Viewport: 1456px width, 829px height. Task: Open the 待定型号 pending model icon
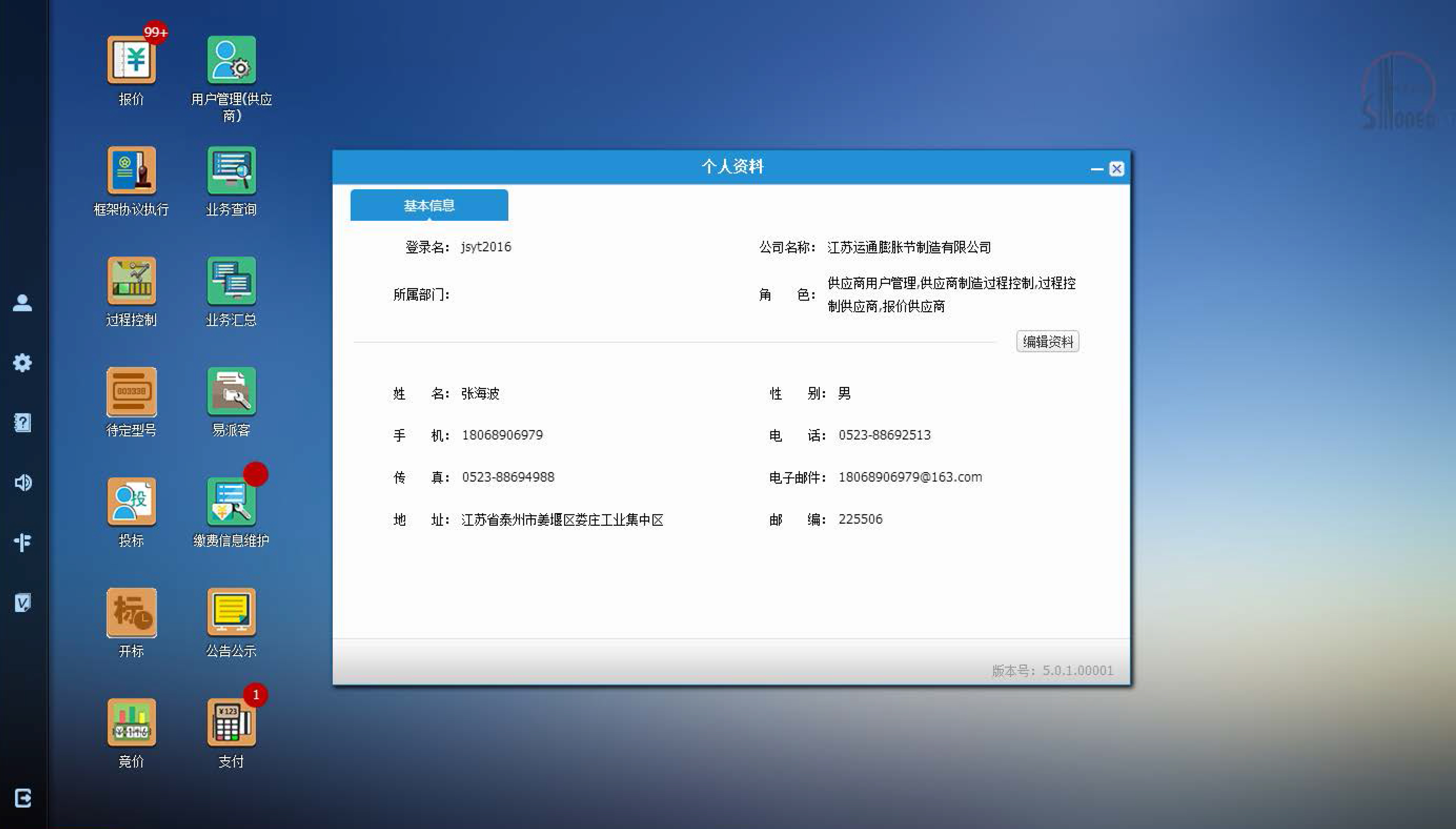click(131, 391)
